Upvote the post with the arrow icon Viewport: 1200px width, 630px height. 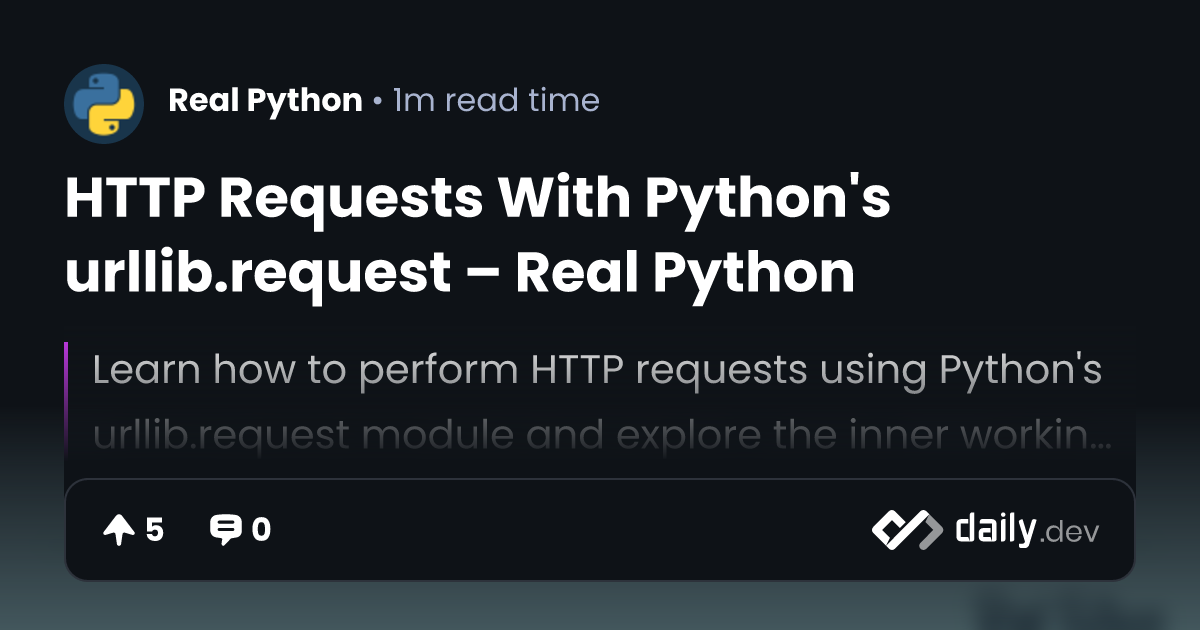point(118,530)
